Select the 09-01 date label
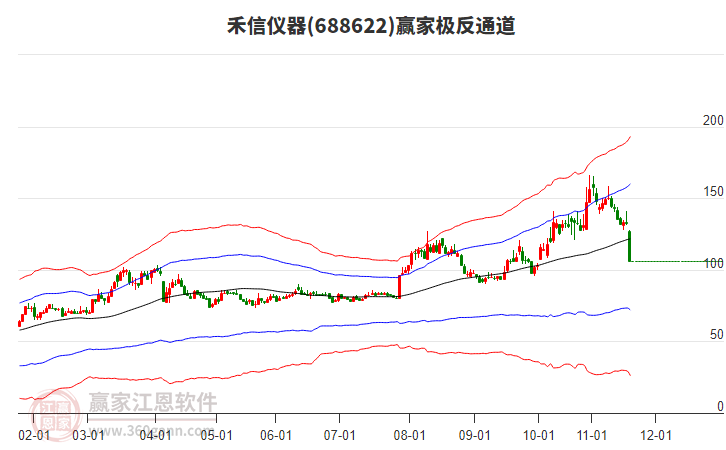Screen dimensions: 726x450 point(475,436)
